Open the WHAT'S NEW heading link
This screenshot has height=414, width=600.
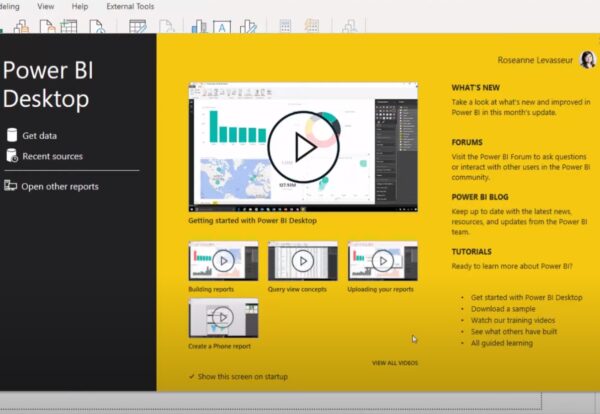tap(476, 88)
